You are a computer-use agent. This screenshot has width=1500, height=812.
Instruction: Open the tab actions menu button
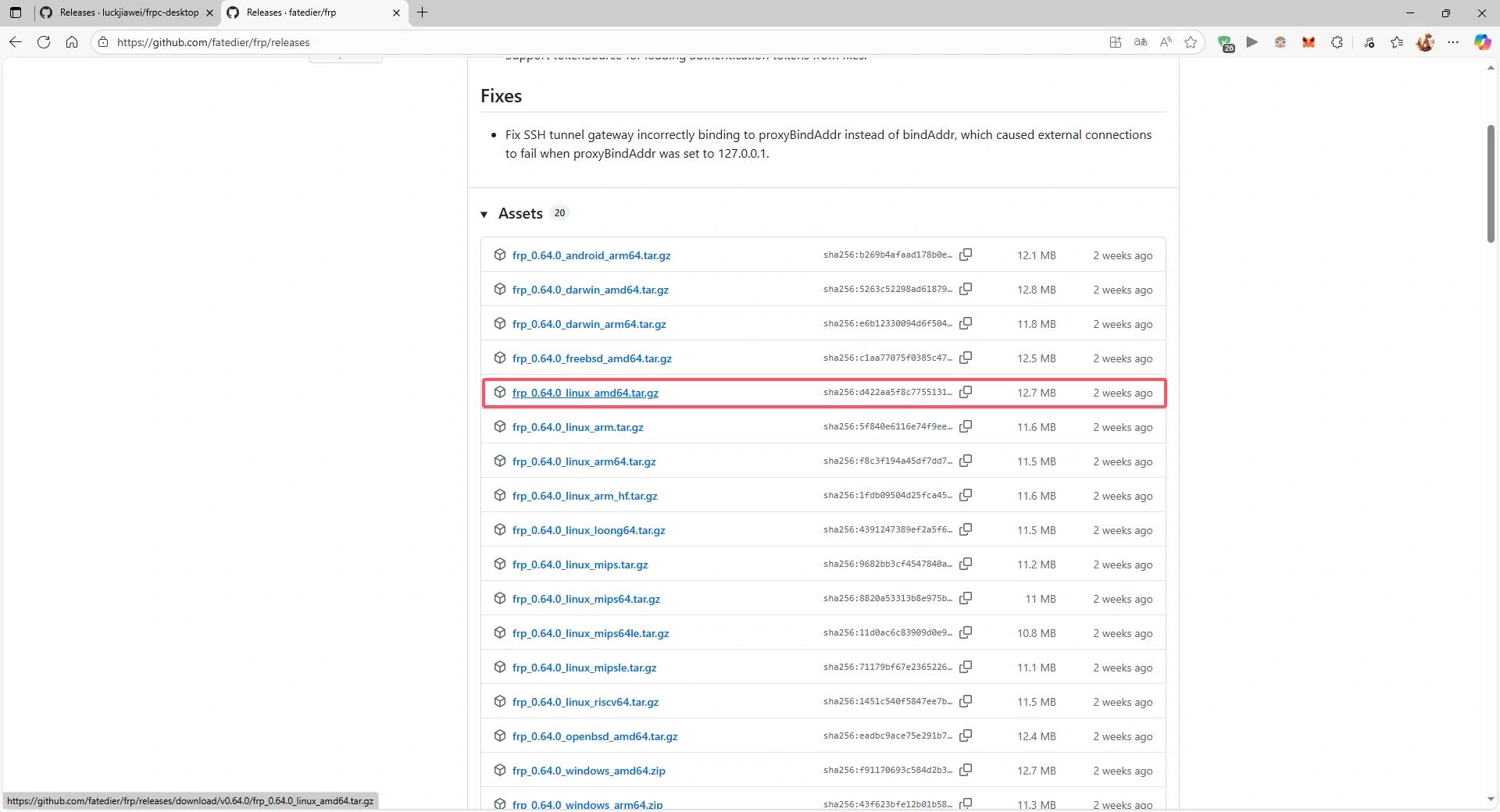point(15,12)
